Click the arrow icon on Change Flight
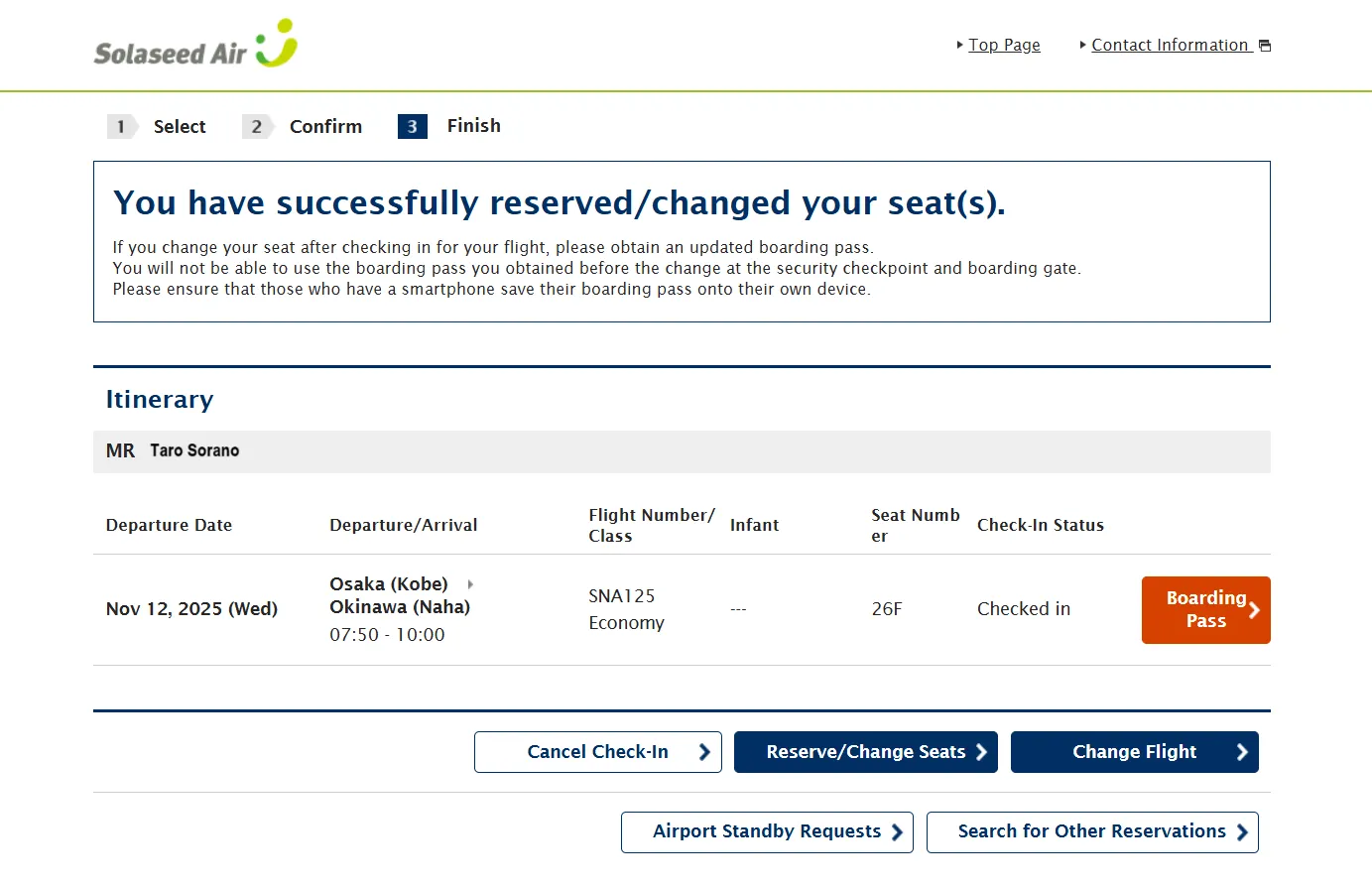The height and width of the screenshot is (888, 1372). [x=1242, y=752]
